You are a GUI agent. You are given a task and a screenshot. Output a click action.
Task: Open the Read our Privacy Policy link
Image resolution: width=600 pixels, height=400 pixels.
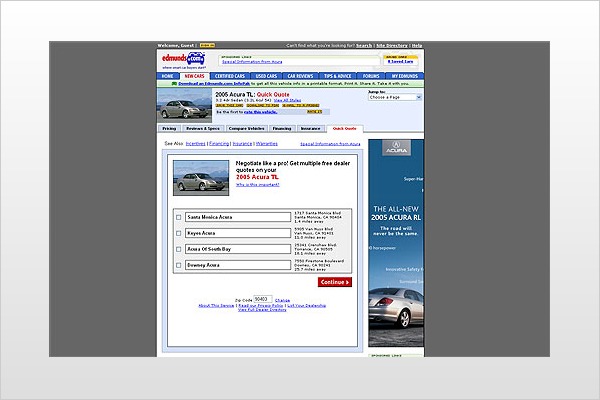[x=261, y=305]
